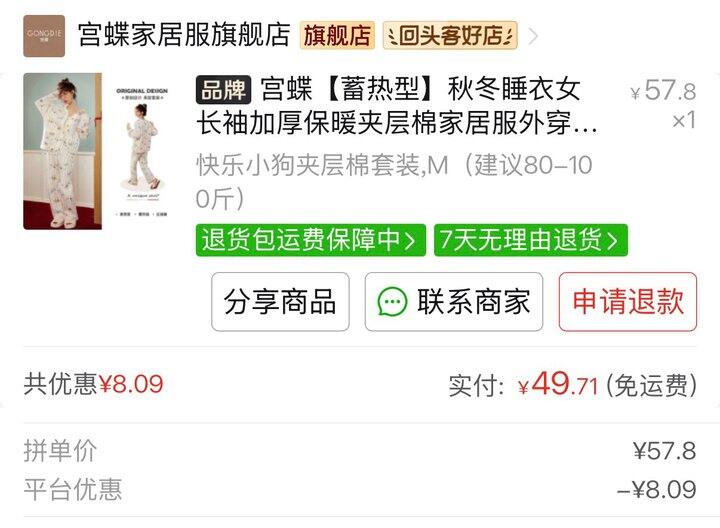Open the GONGDIE store logo

(x=44, y=36)
